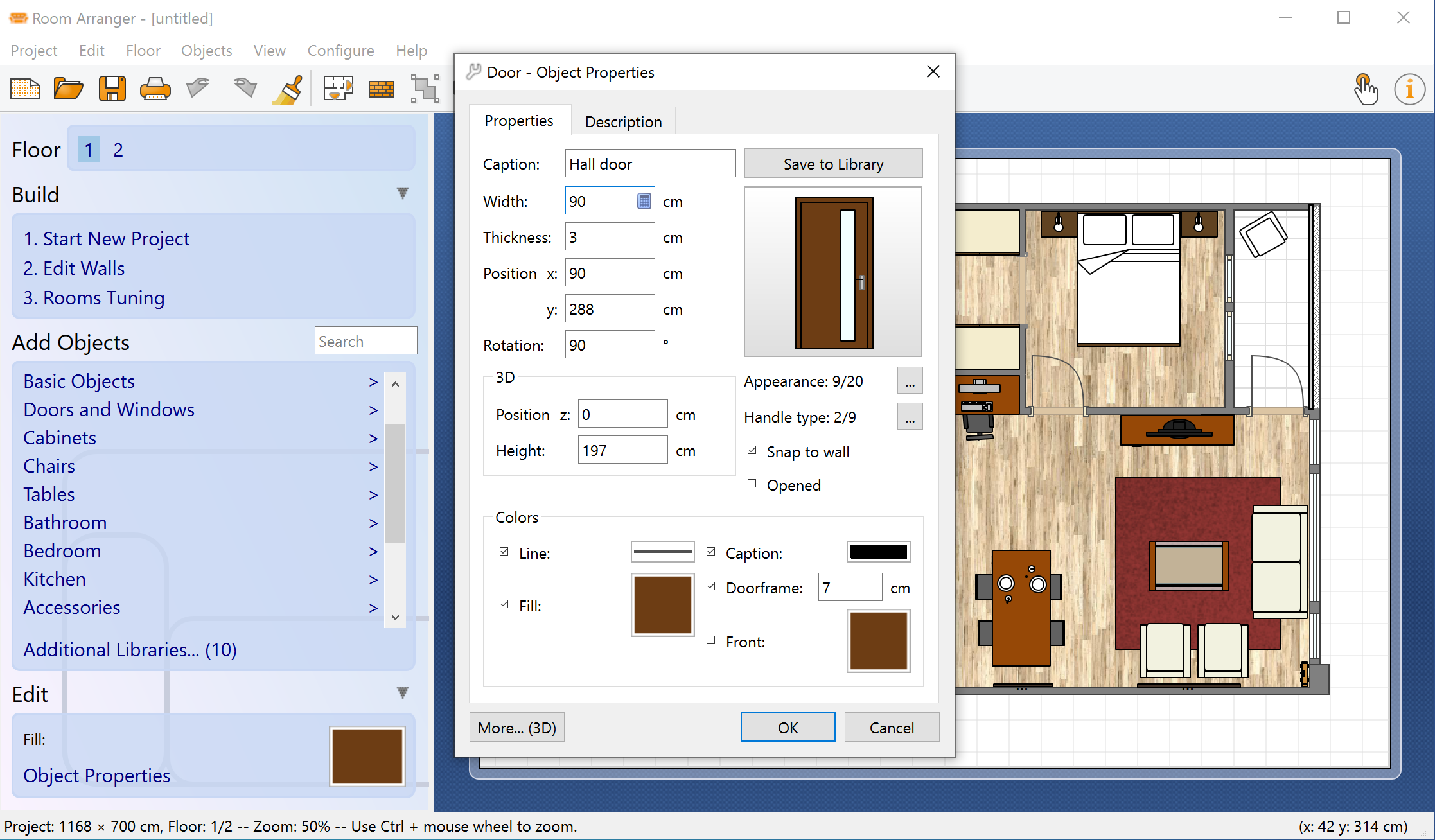Collapse the Build section

coord(402,193)
